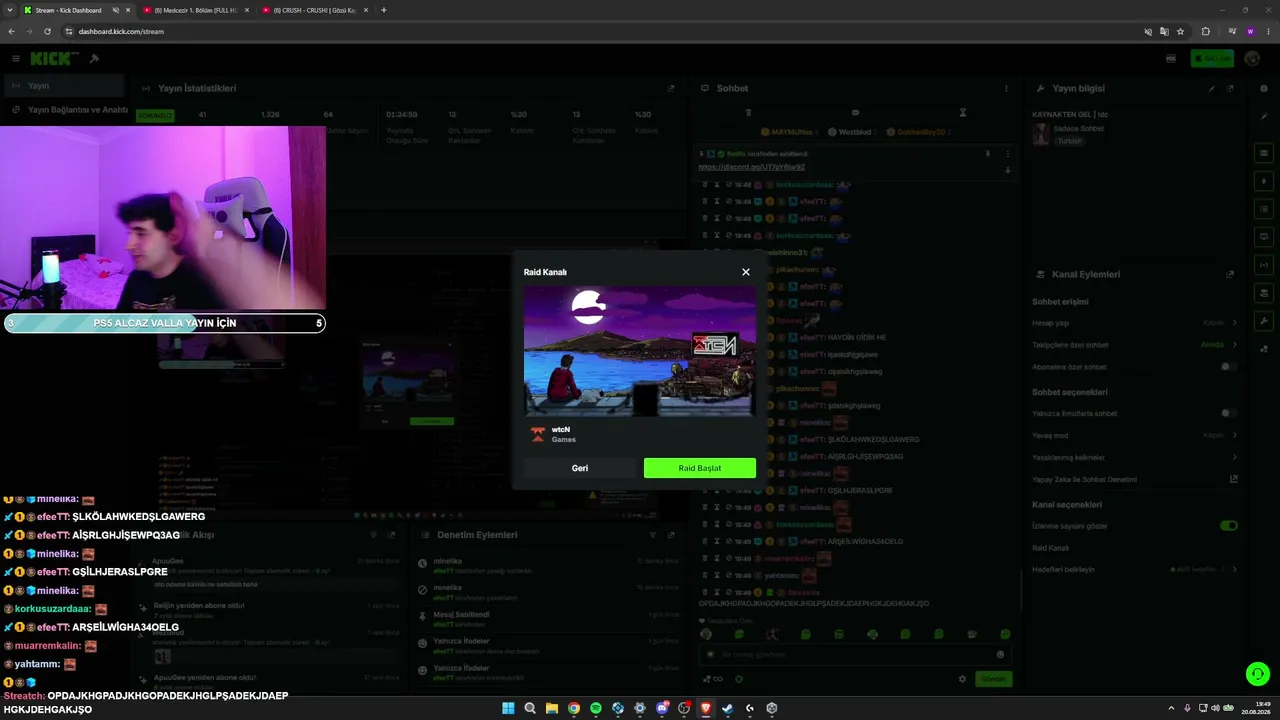Viewport: 1280px width, 720px height.
Task: Open the user avatar menu in Kick header
Action: click(x=1251, y=59)
